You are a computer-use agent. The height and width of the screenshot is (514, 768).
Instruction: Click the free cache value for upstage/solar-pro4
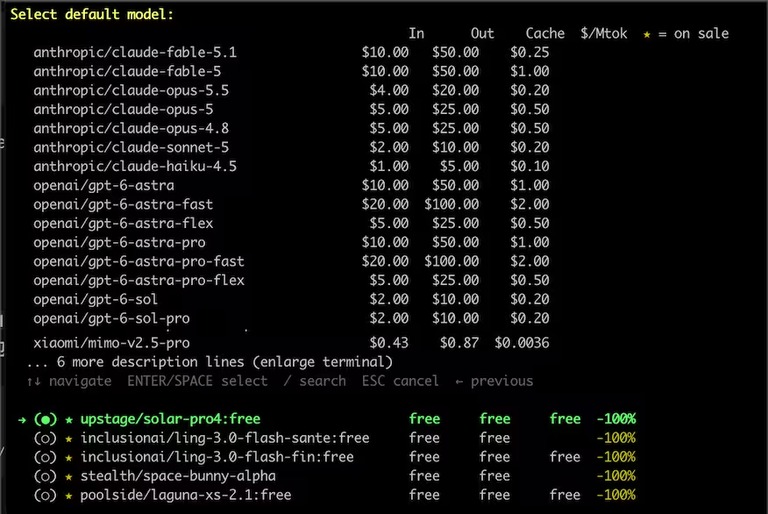(x=565, y=419)
